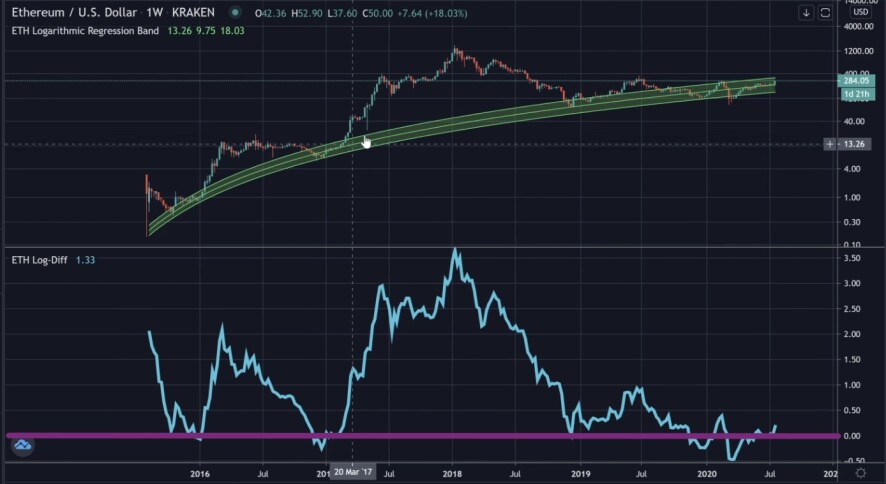Click the closing value C50.00 in header
886x484 pixels.
pyautogui.click(x=377, y=13)
